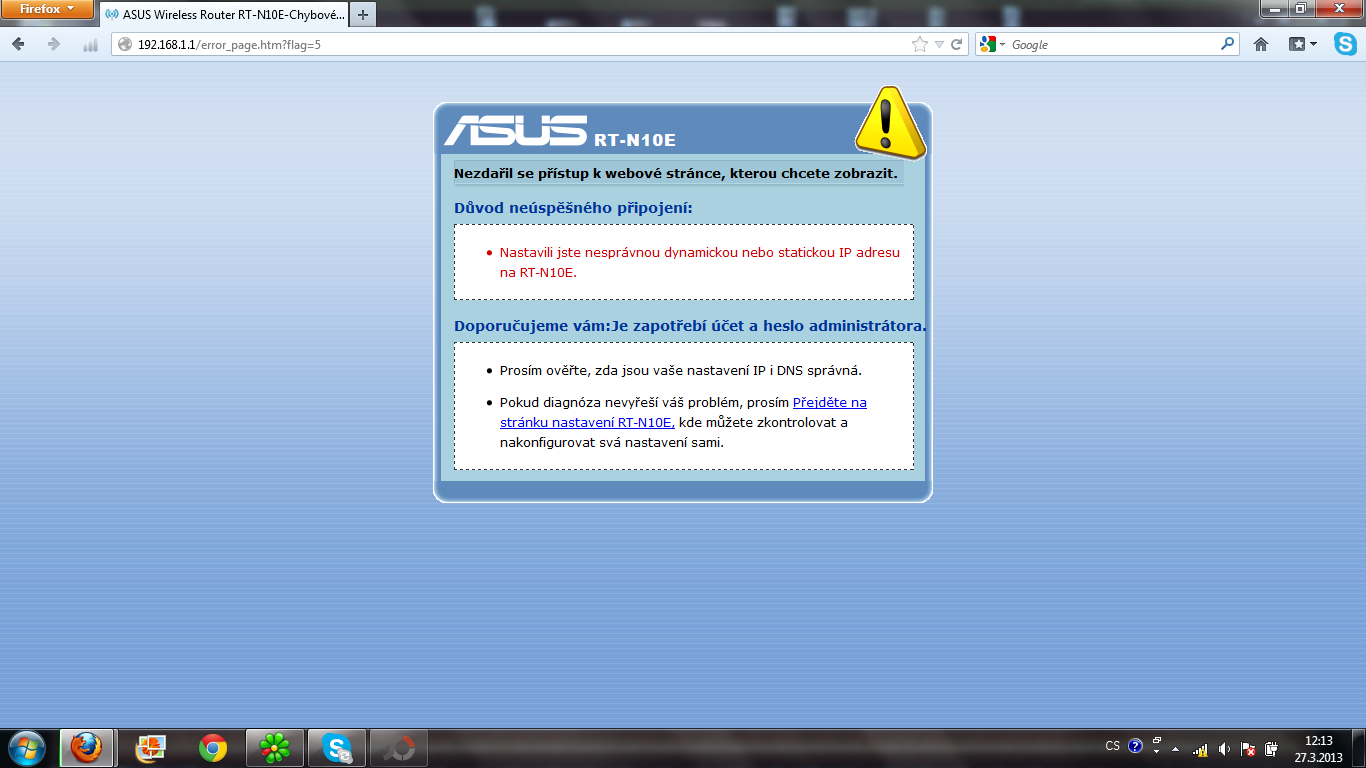Screen dimensions: 1366x768
Task: Click the signal bars icon beside the forward arrow
Action: click(x=90, y=45)
